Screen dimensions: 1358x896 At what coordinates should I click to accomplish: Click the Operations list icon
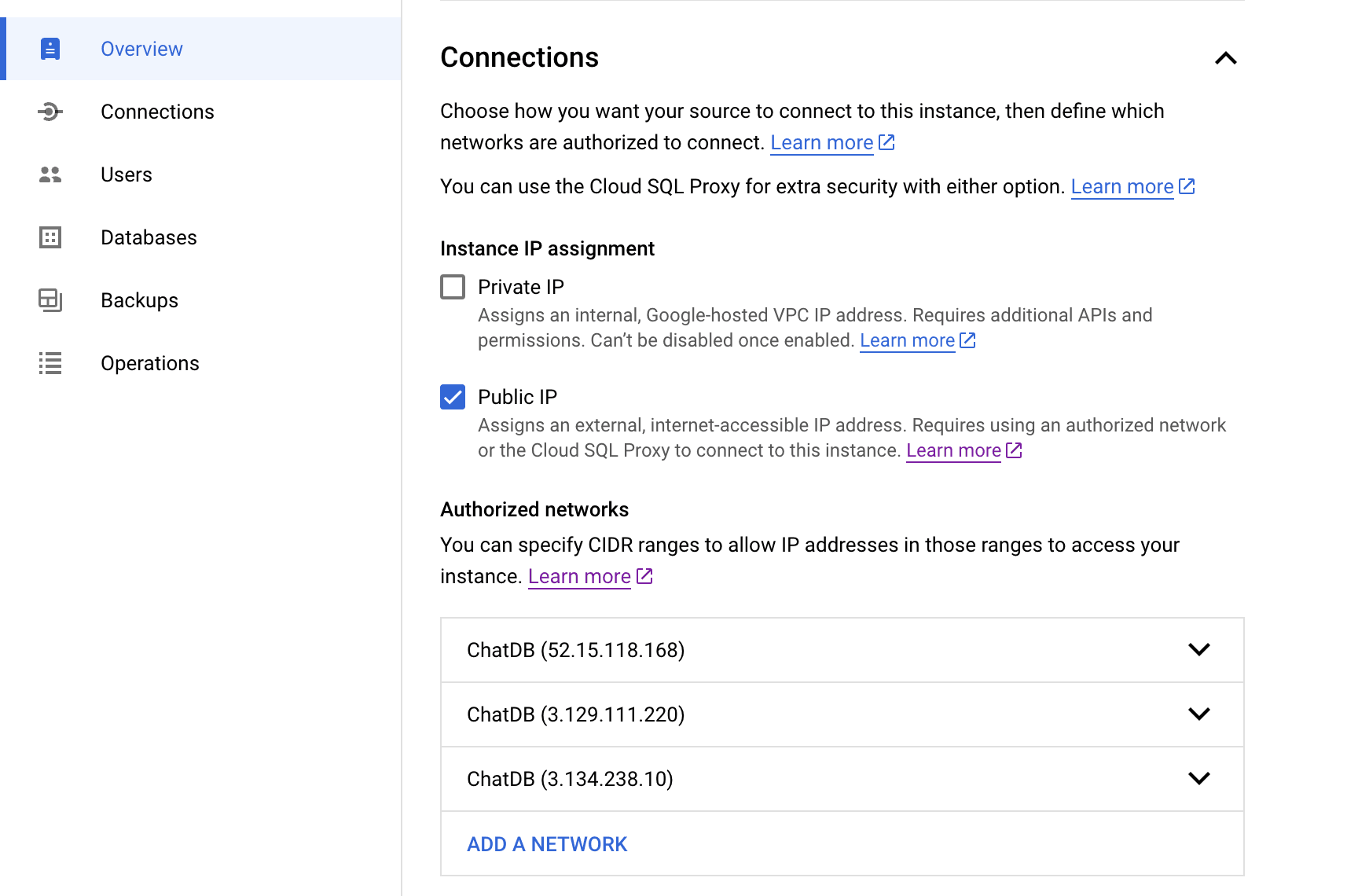click(x=50, y=363)
